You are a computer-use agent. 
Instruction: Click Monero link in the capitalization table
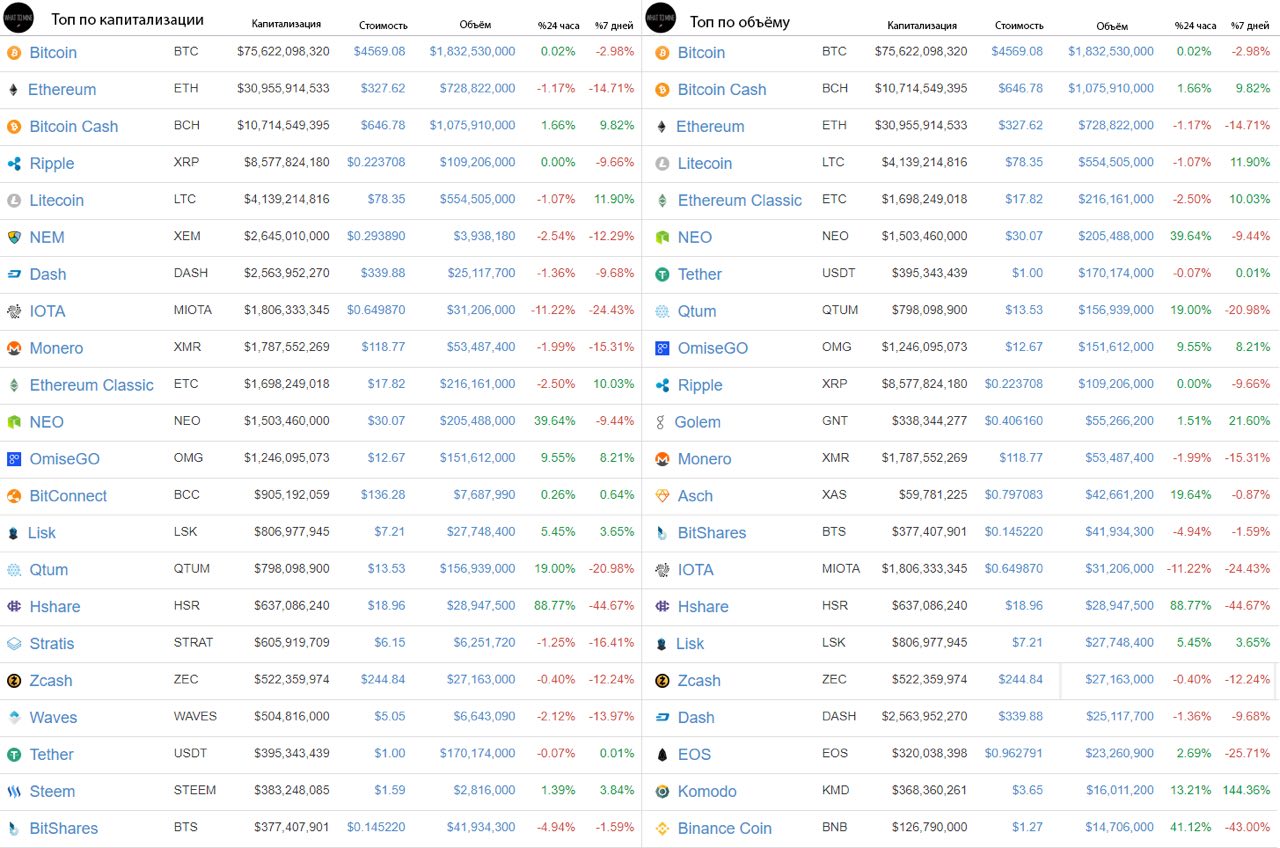(57, 348)
